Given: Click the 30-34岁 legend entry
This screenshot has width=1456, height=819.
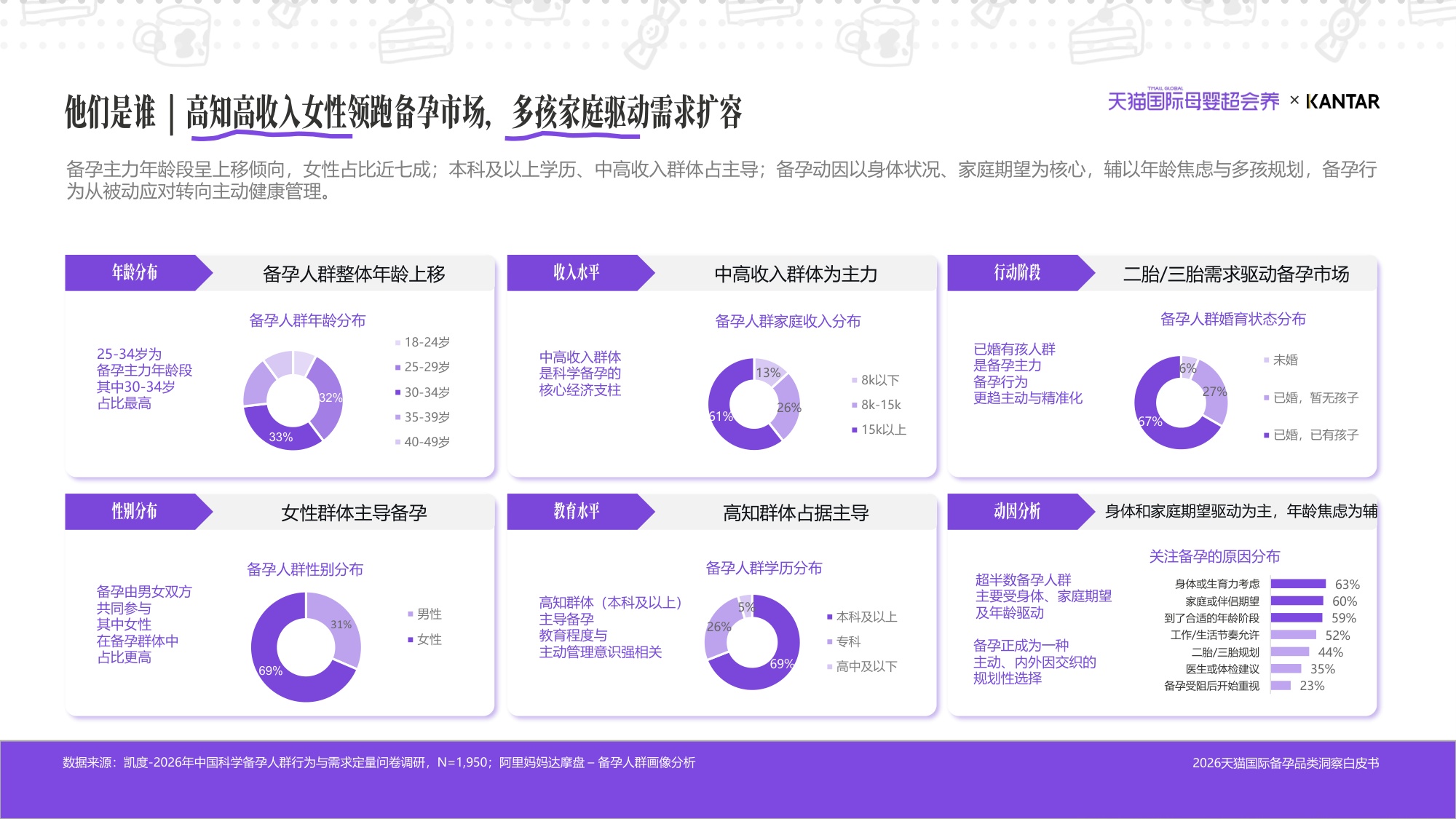Looking at the screenshot, I should click(422, 392).
